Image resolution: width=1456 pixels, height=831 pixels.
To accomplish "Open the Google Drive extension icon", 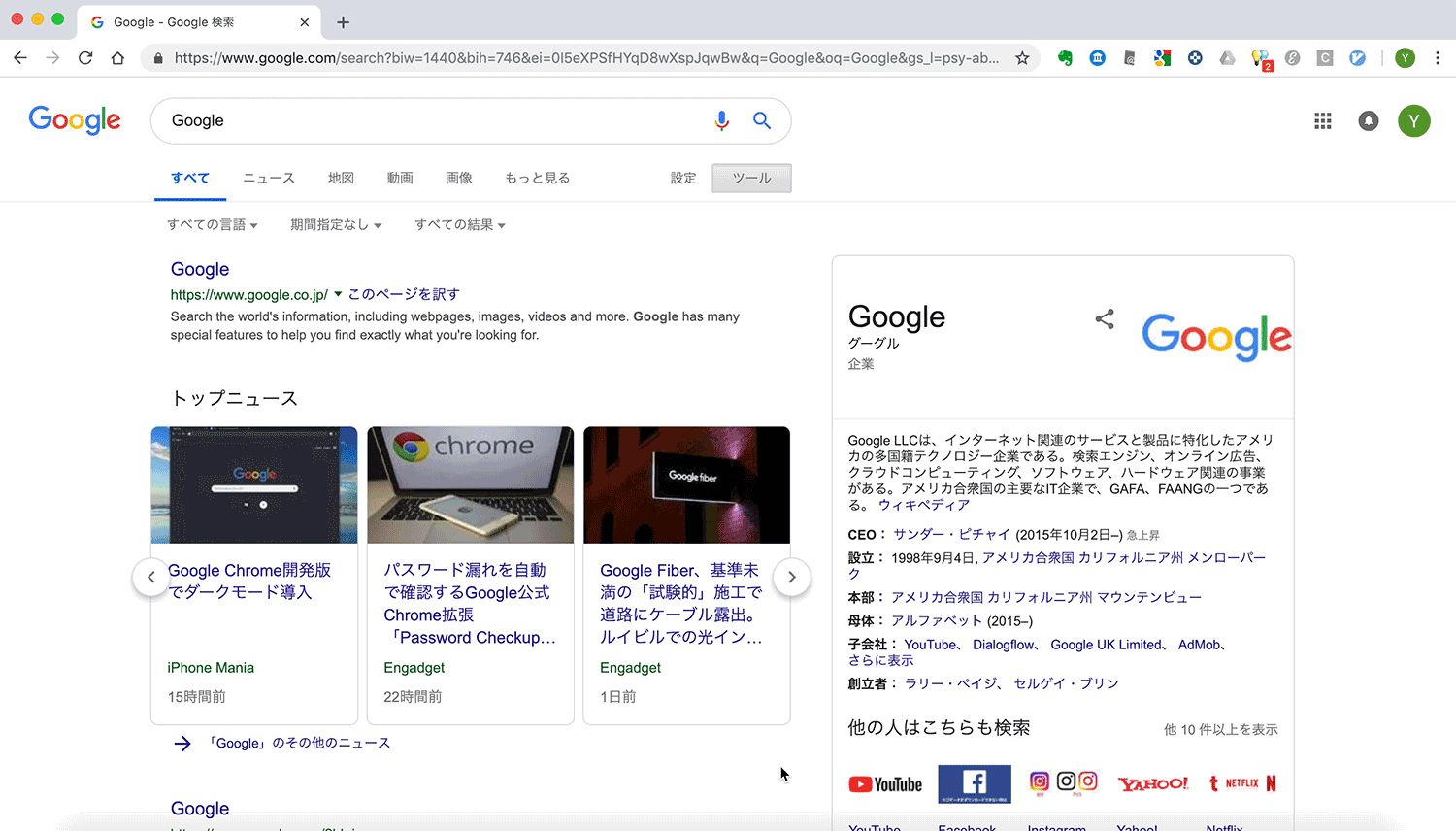I will (x=1228, y=58).
